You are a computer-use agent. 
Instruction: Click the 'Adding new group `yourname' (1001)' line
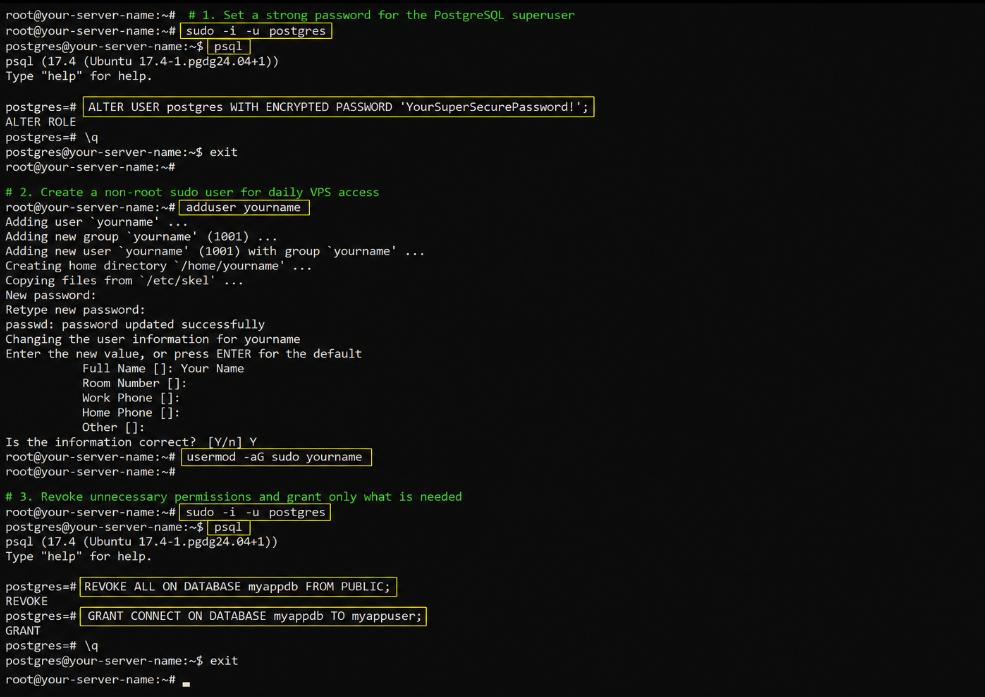pyautogui.click(x=141, y=237)
